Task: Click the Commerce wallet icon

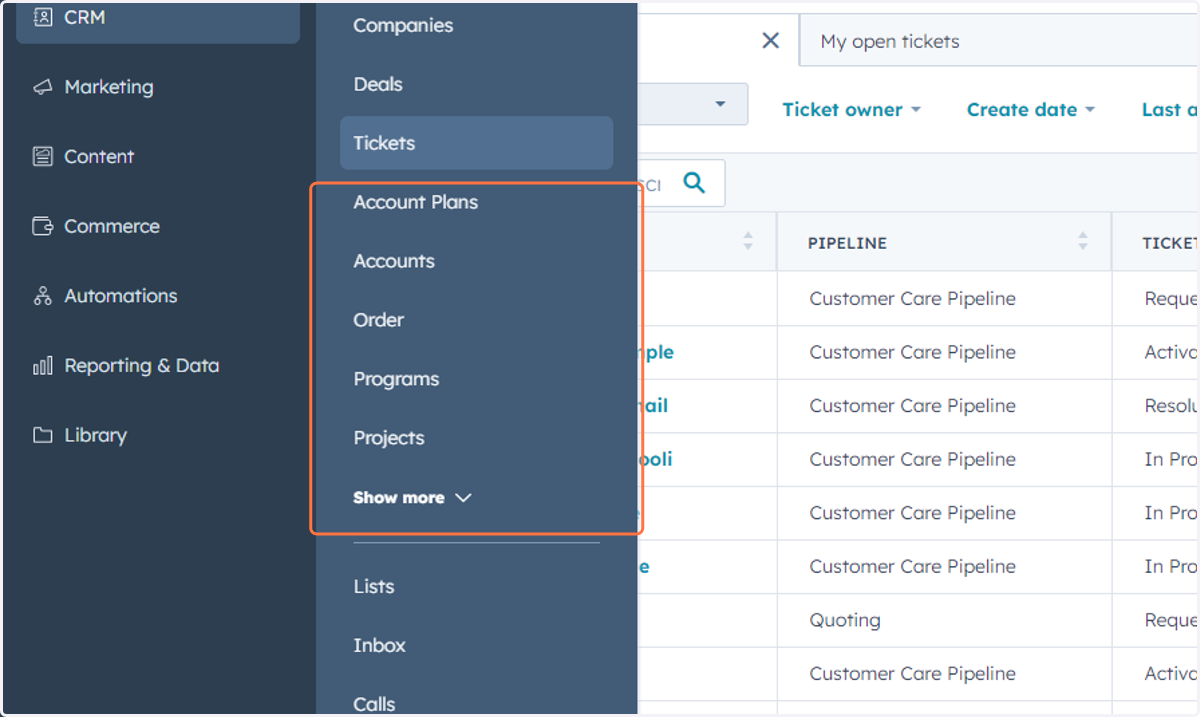Action: [42, 226]
